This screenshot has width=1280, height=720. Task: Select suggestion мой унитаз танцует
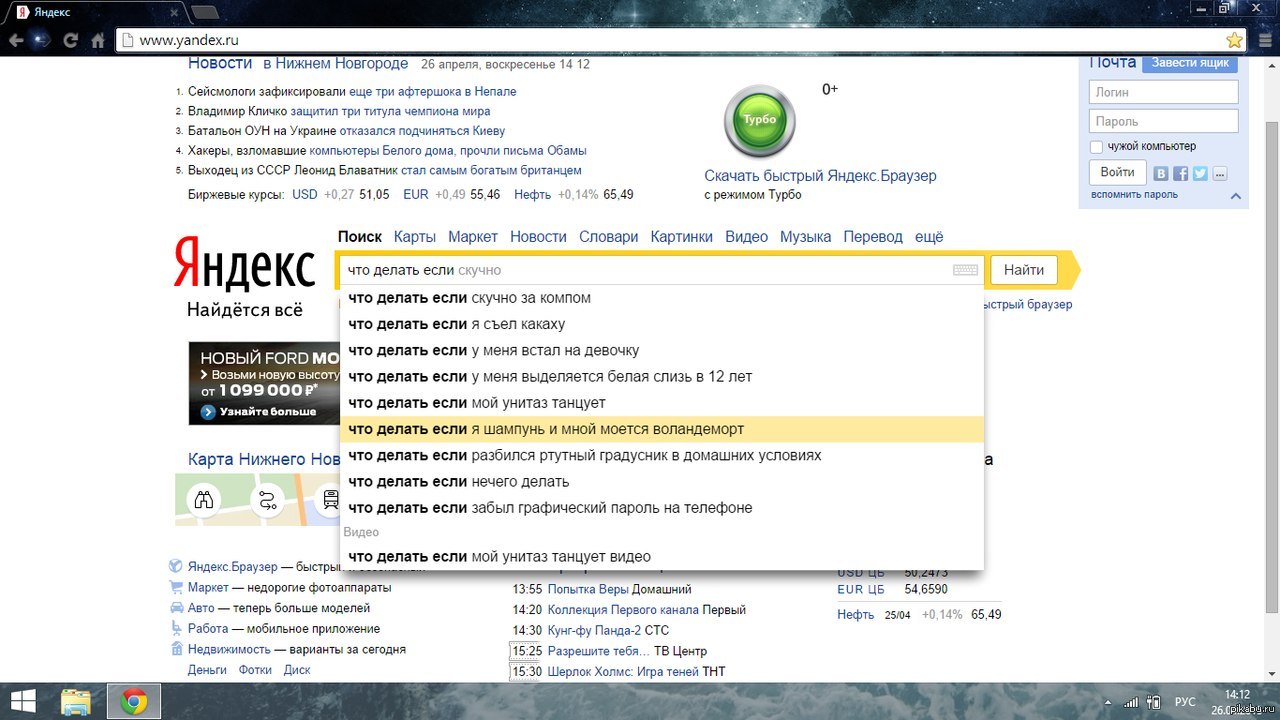point(662,403)
